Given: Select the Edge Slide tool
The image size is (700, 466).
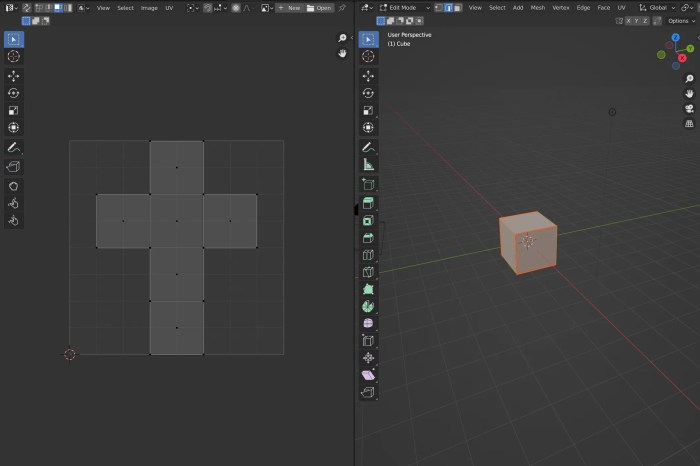Looking at the screenshot, I should tap(368, 341).
